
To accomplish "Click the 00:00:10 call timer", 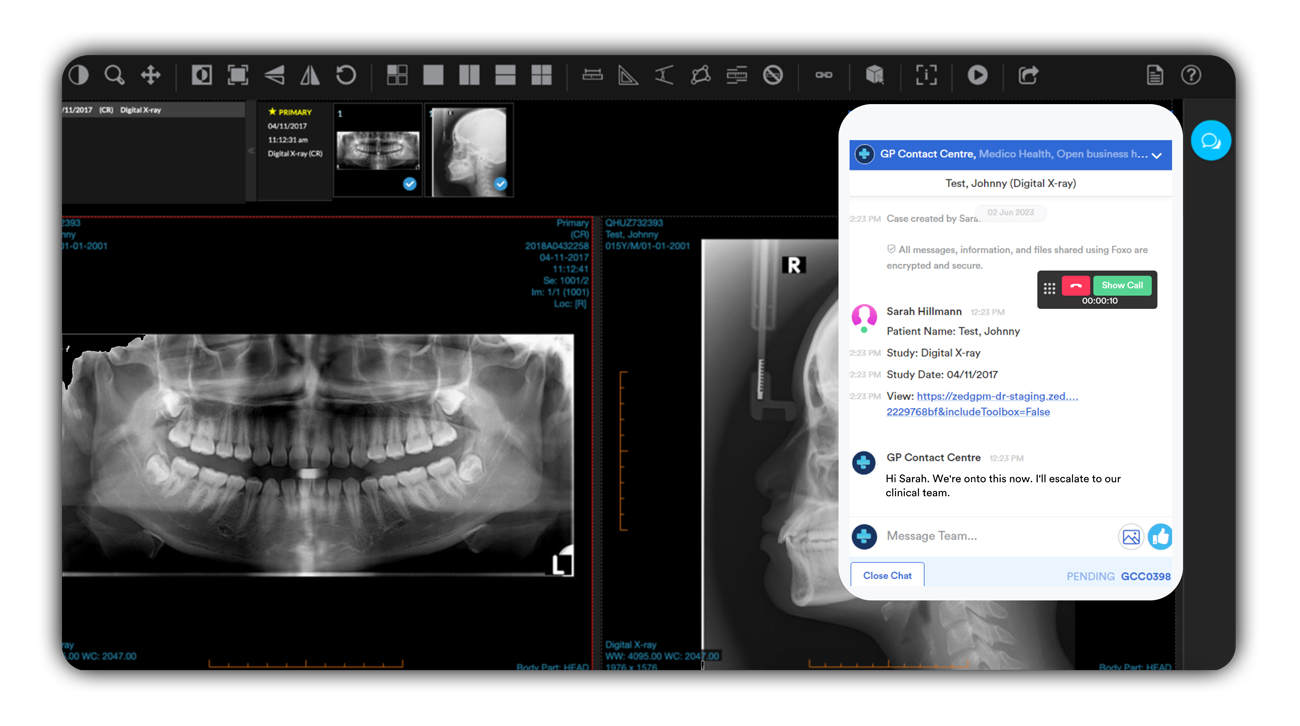I will (x=1099, y=301).
